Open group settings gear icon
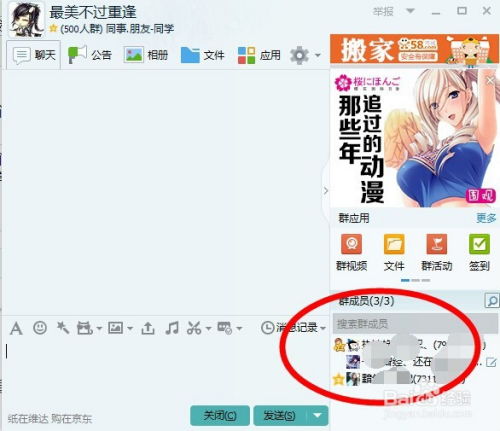 pyautogui.click(x=299, y=55)
